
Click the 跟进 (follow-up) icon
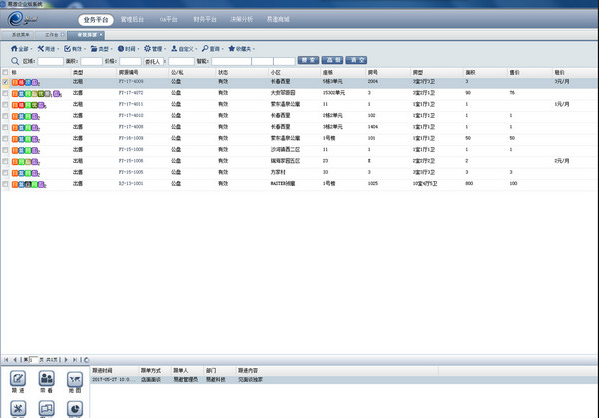[x=19, y=380]
